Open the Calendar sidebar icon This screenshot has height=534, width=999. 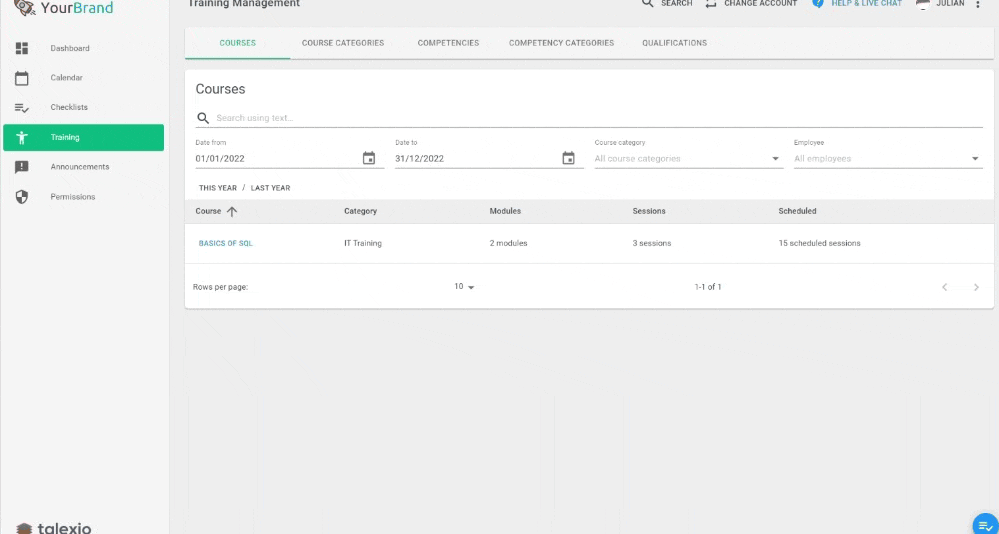22,78
